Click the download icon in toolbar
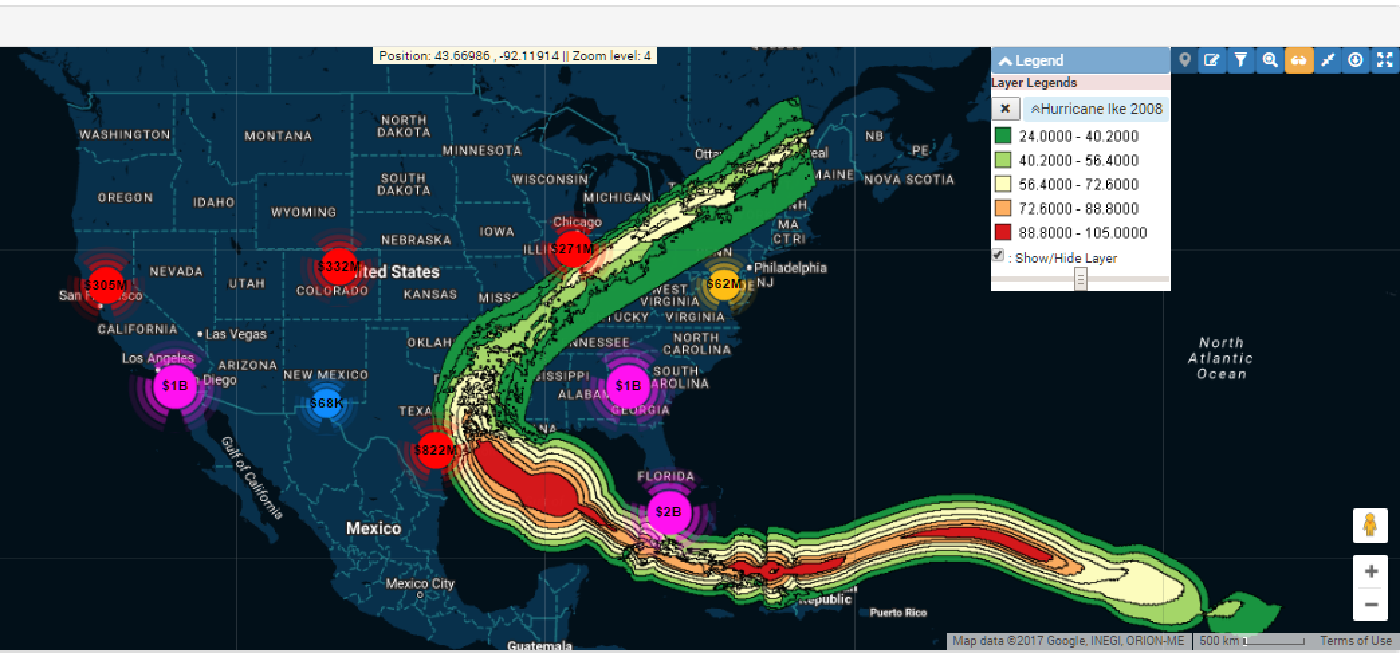The width and height of the screenshot is (1400, 653). click(x=1356, y=60)
